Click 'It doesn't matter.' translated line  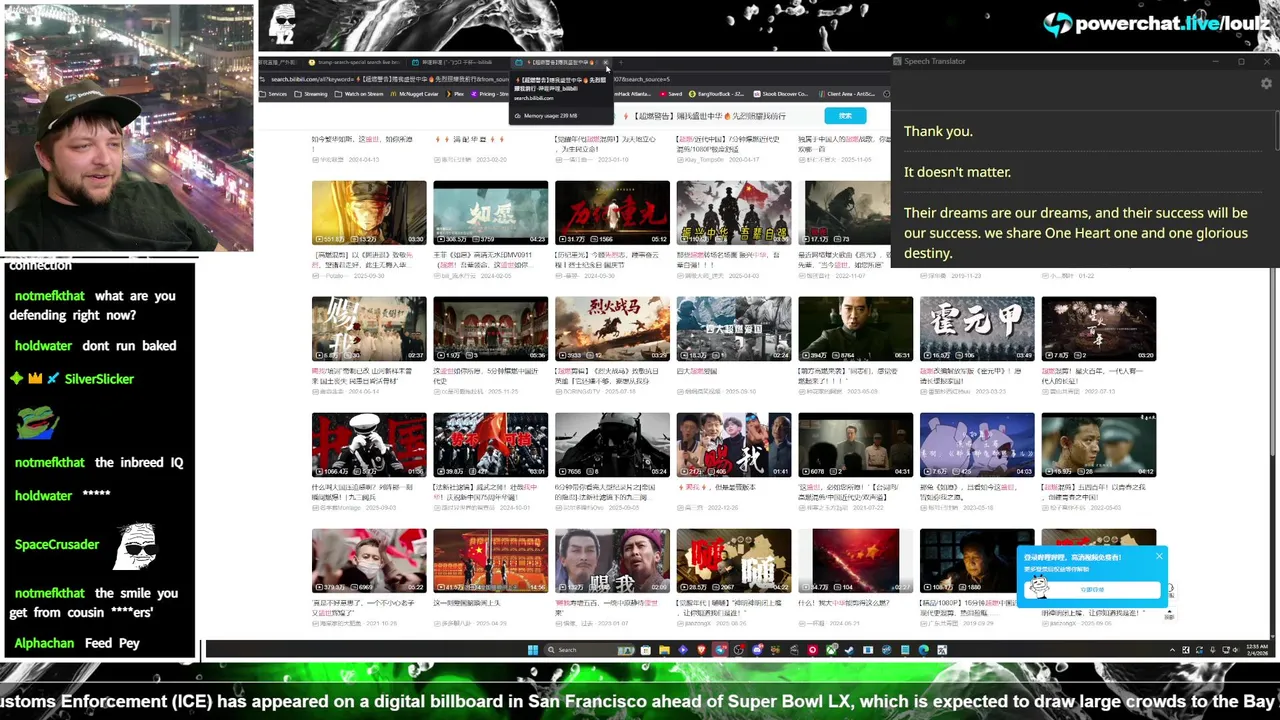(x=957, y=172)
